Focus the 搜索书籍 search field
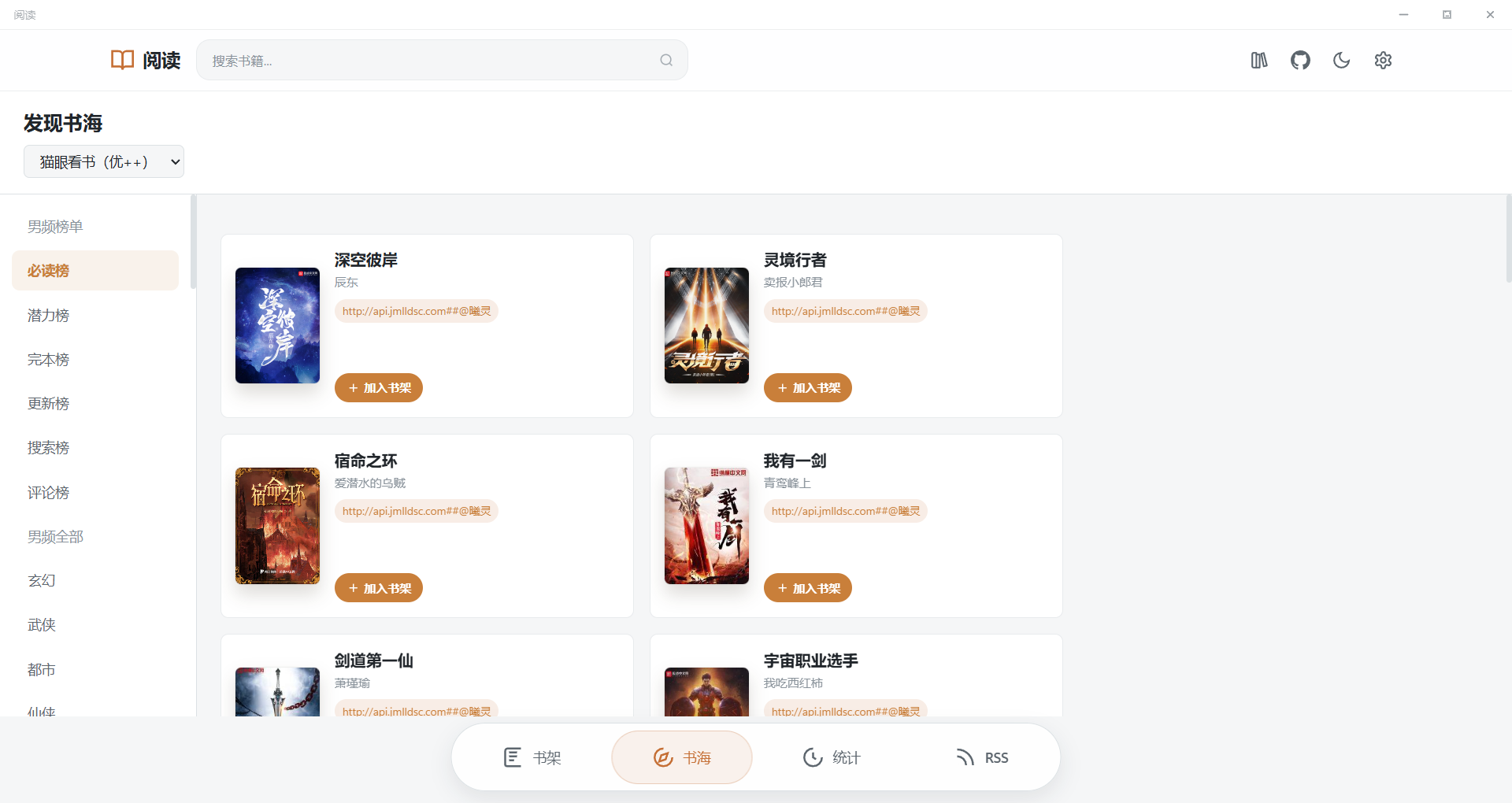This screenshot has width=1512, height=803. click(442, 61)
